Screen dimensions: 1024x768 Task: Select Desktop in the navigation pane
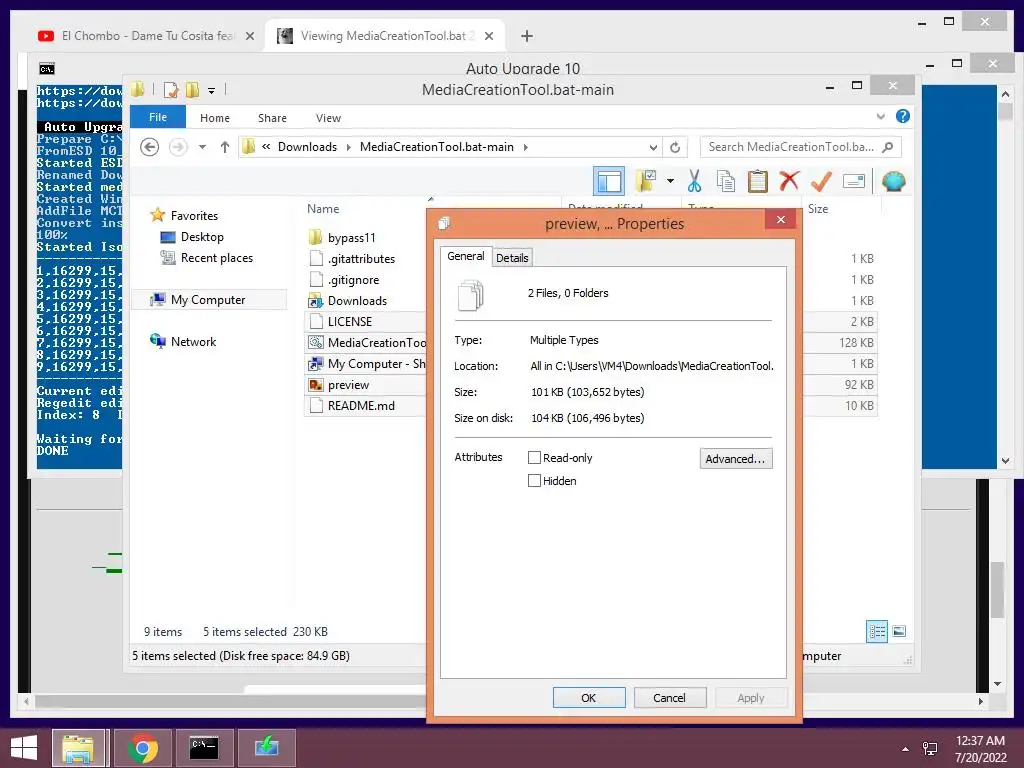tap(202, 236)
